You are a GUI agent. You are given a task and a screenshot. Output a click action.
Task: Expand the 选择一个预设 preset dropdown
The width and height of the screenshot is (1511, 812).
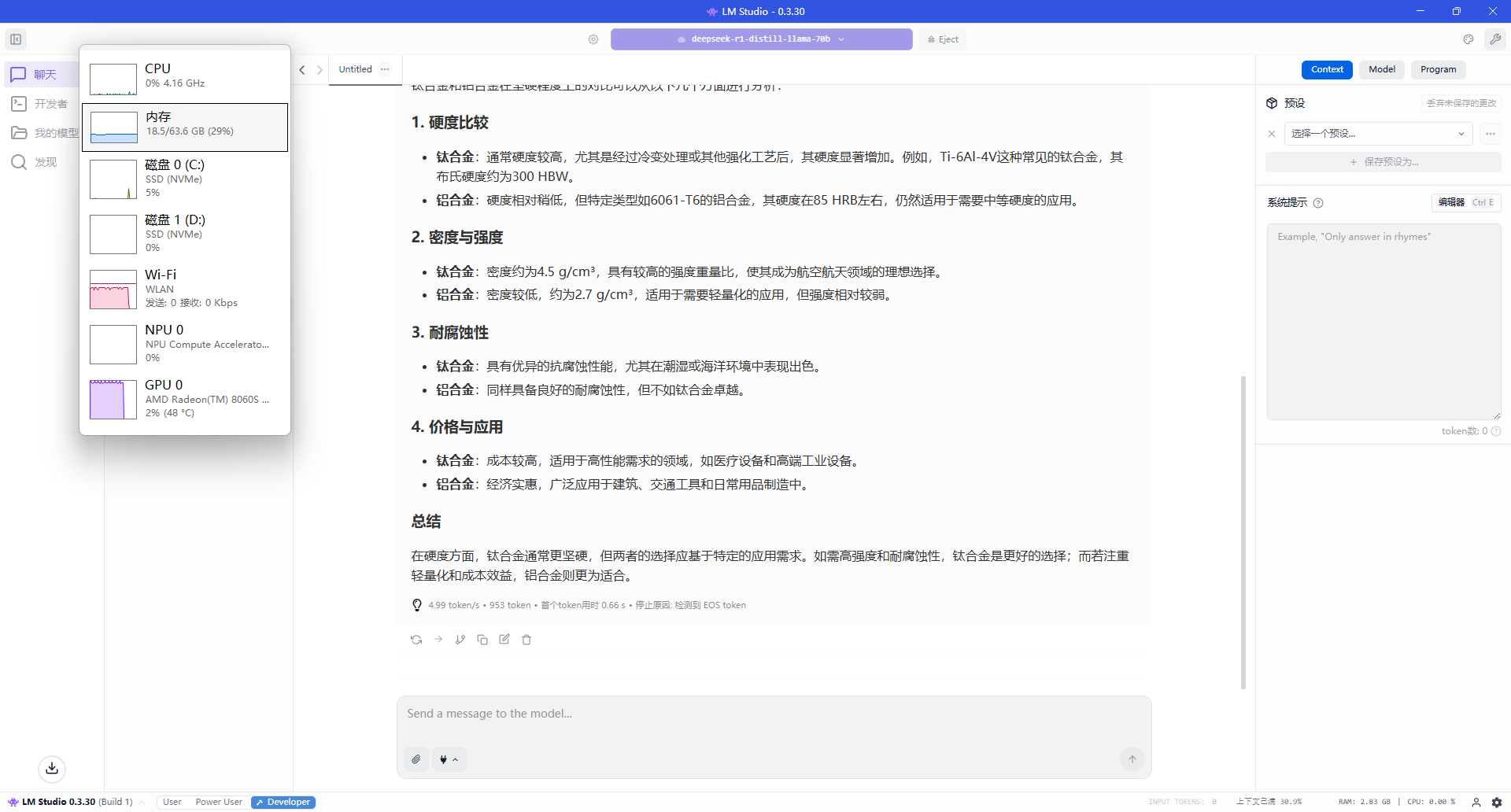(1377, 134)
